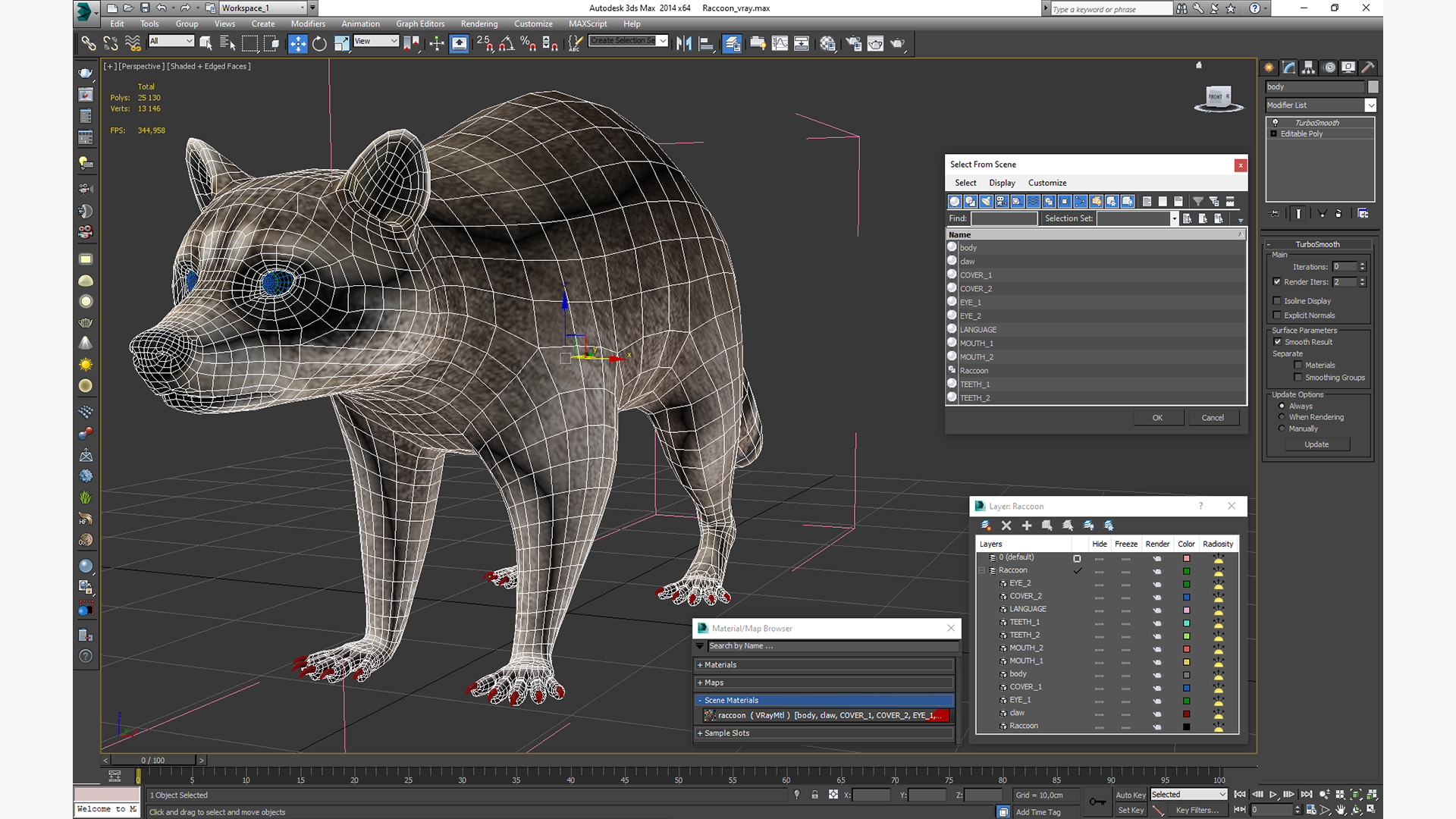The height and width of the screenshot is (819, 1456).
Task: Open the Rendering menu
Action: tap(479, 24)
